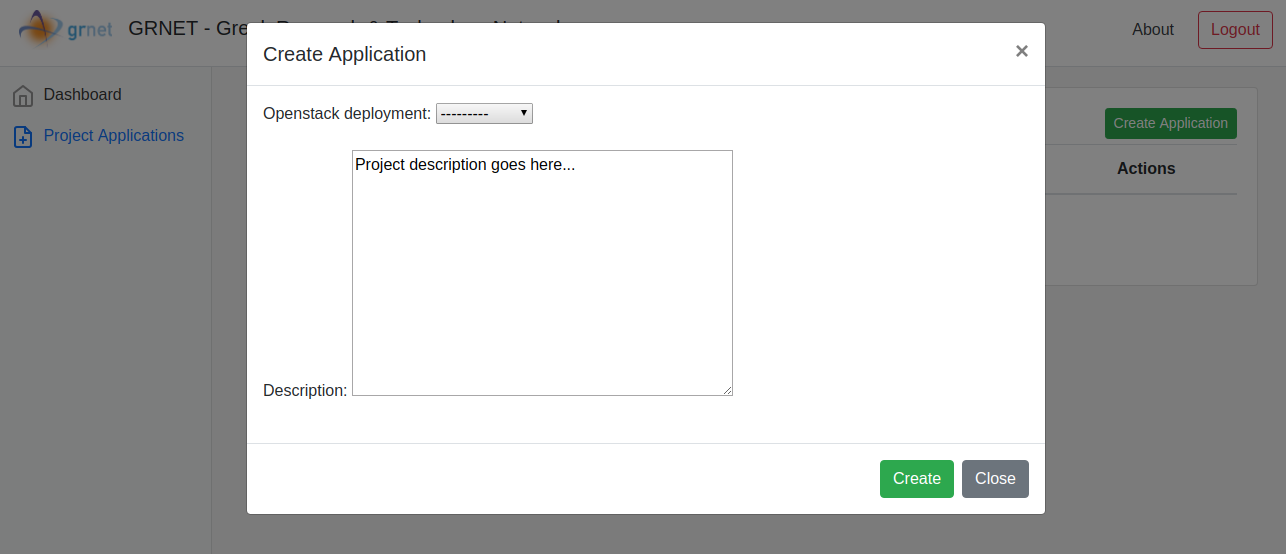Dismiss the modal with the X icon

point(1021,51)
